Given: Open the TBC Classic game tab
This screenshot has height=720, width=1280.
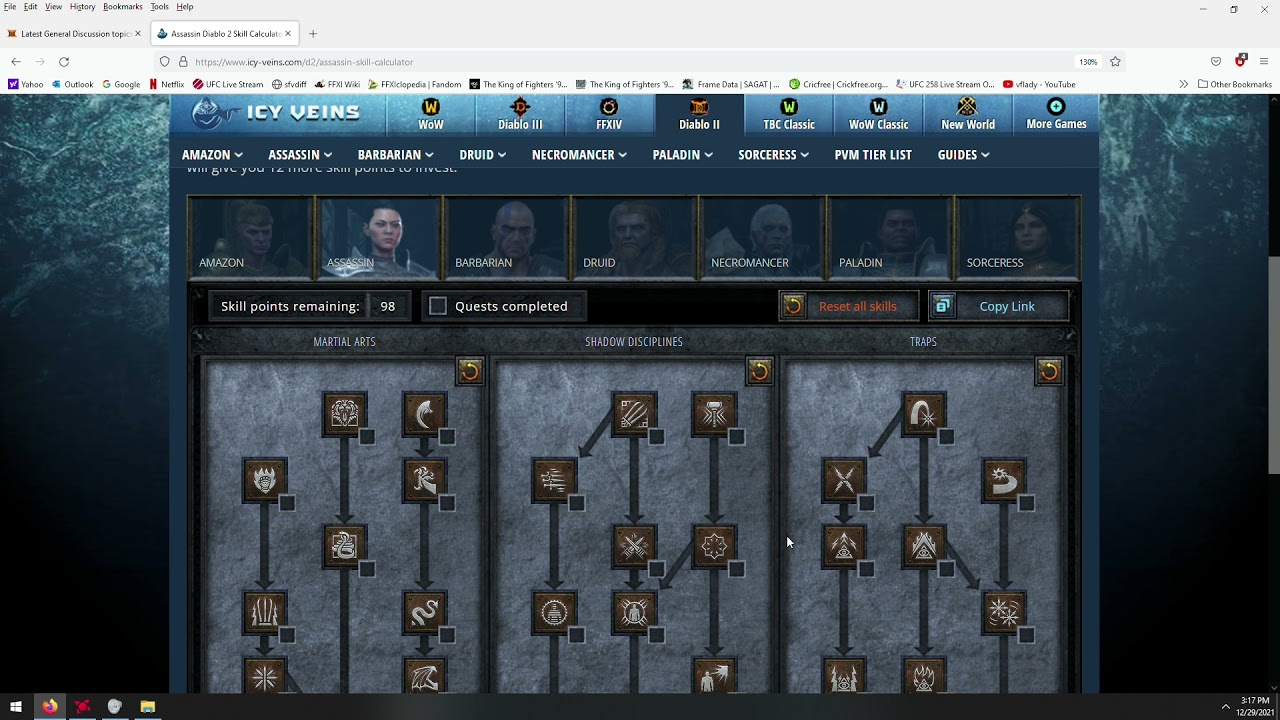Looking at the screenshot, I should click(789, 115).
